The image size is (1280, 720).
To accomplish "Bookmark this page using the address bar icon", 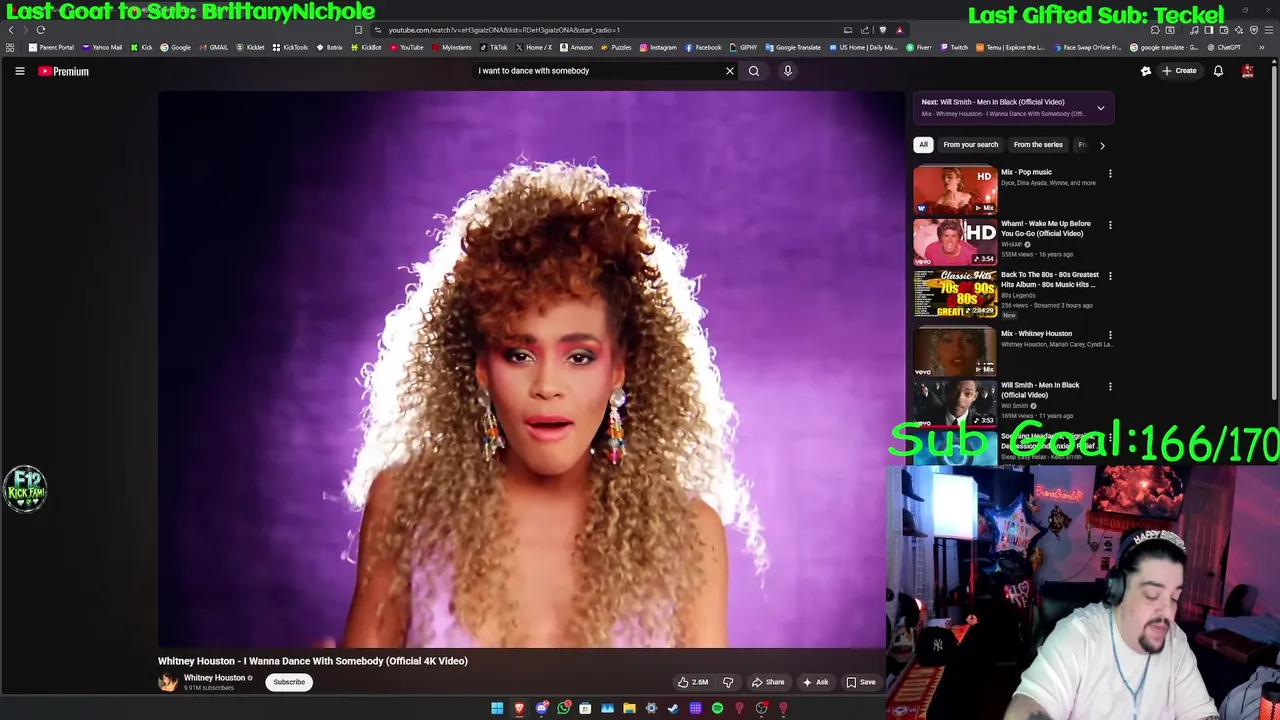I will click(358, 30).
